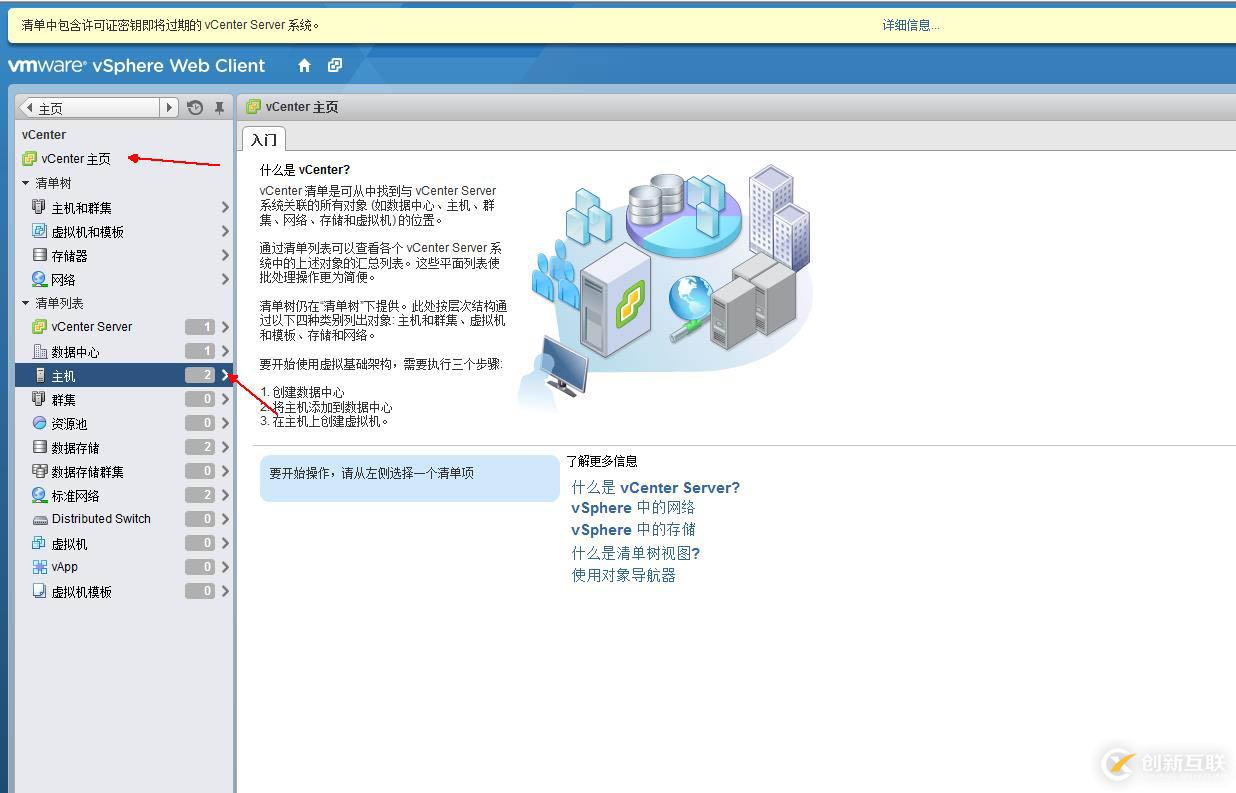Select 虚拟机模板 label
The image size is (1236, 793).
point(82,592)
